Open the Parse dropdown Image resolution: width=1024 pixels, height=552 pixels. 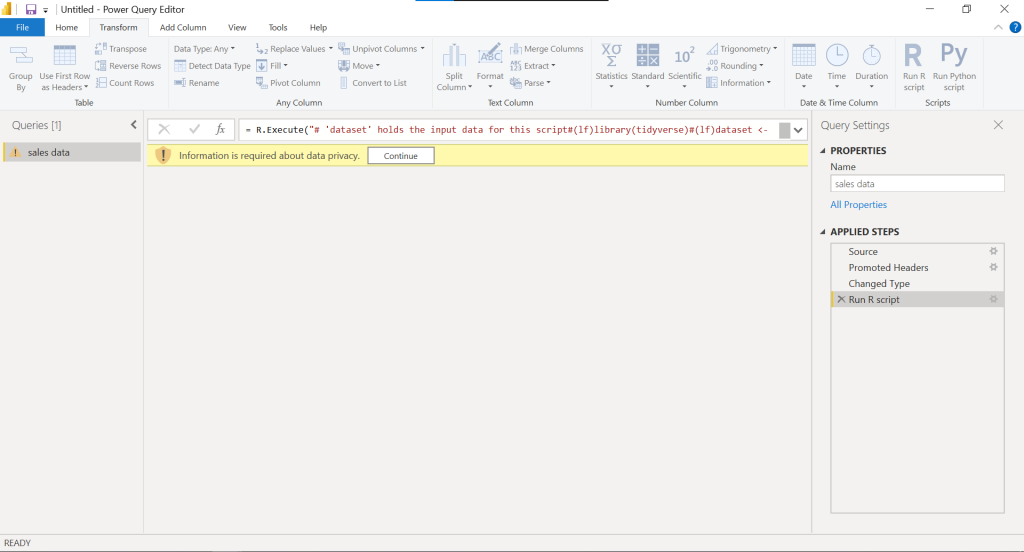pos(530,83)
